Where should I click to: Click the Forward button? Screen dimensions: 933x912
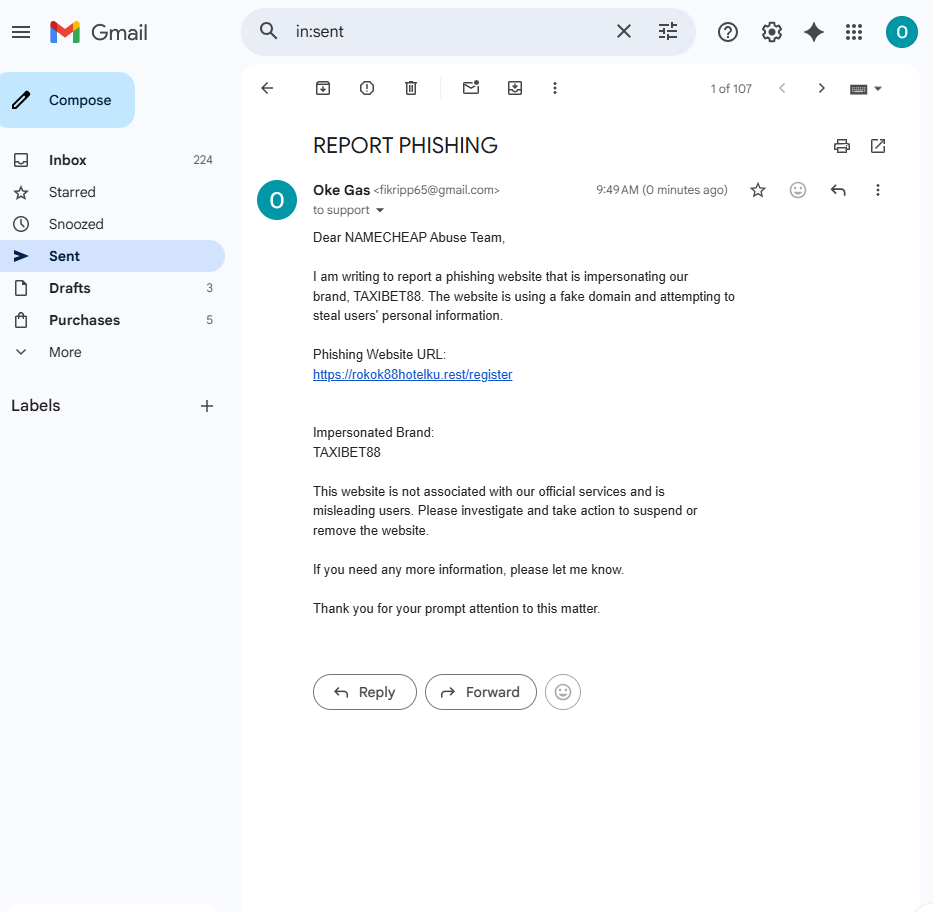(x=481, y=692)
